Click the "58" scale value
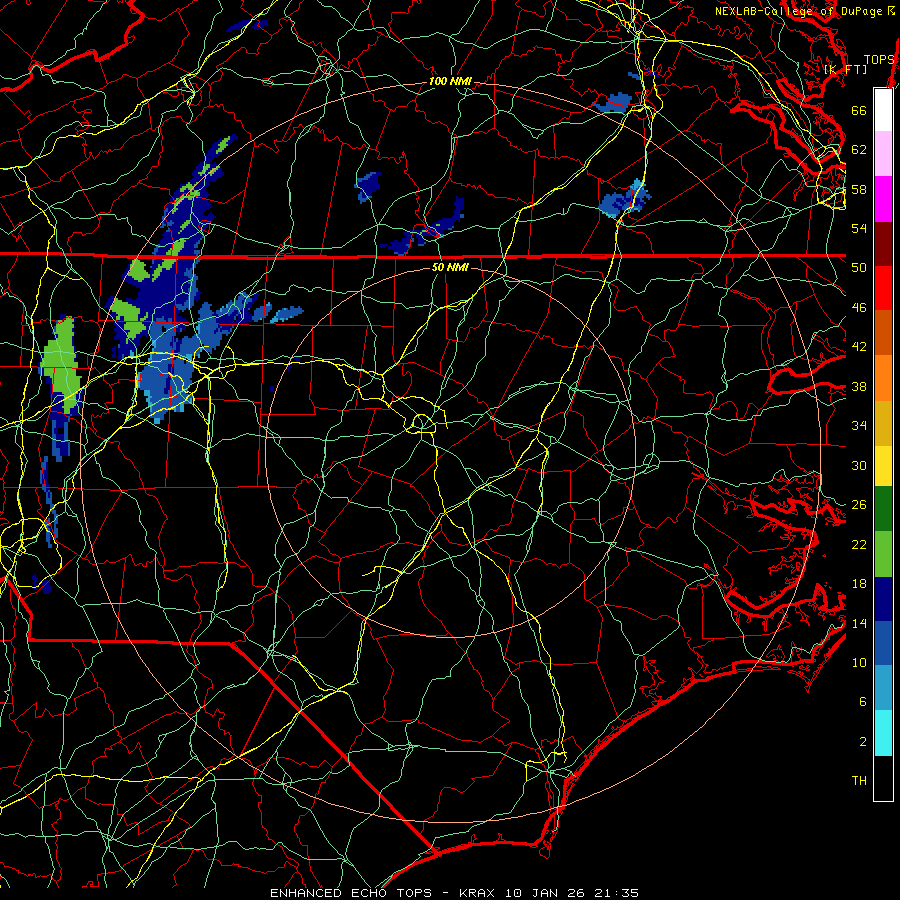900x900 pixels. coord(859,189)
